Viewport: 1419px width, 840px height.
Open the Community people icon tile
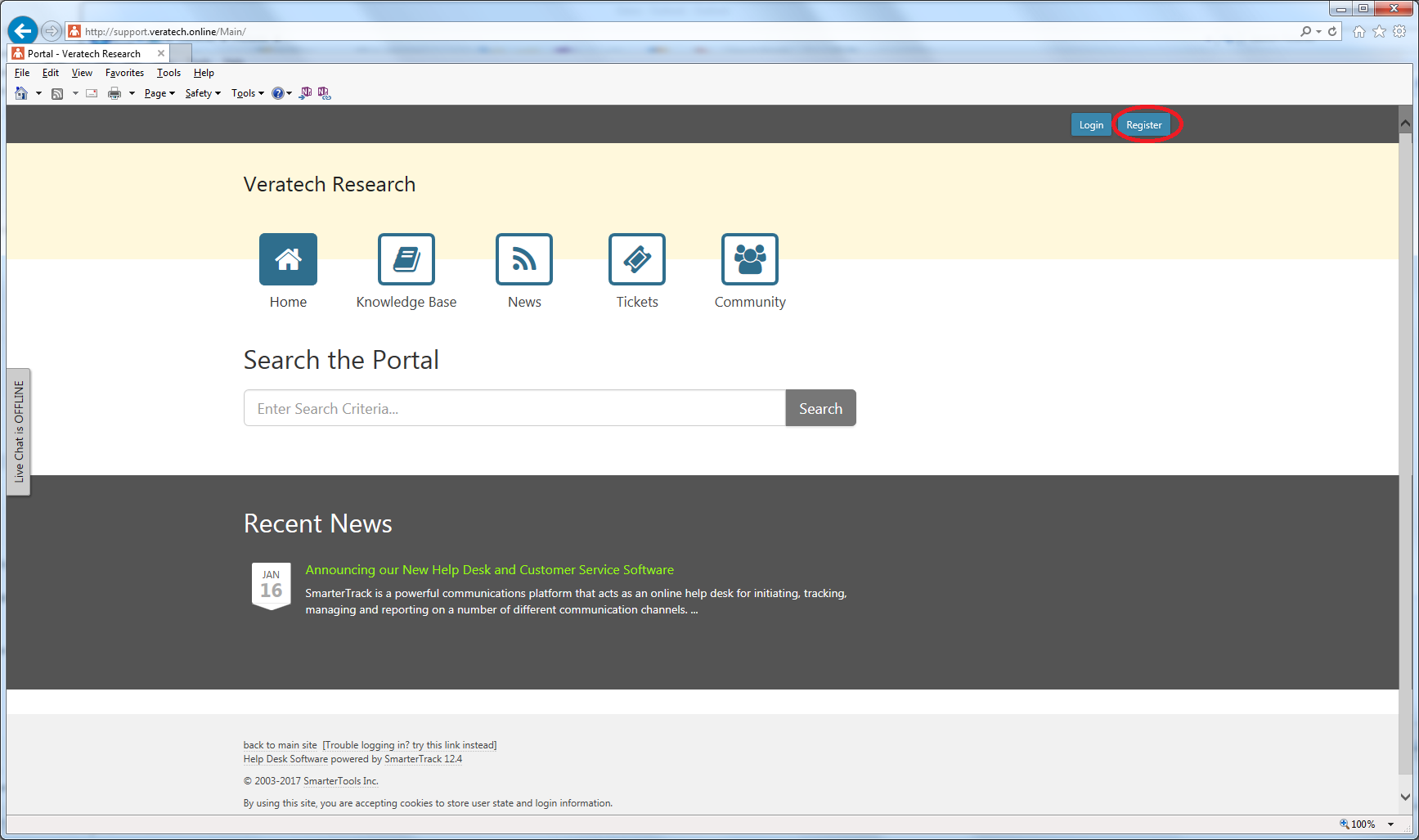coord(750,259)
